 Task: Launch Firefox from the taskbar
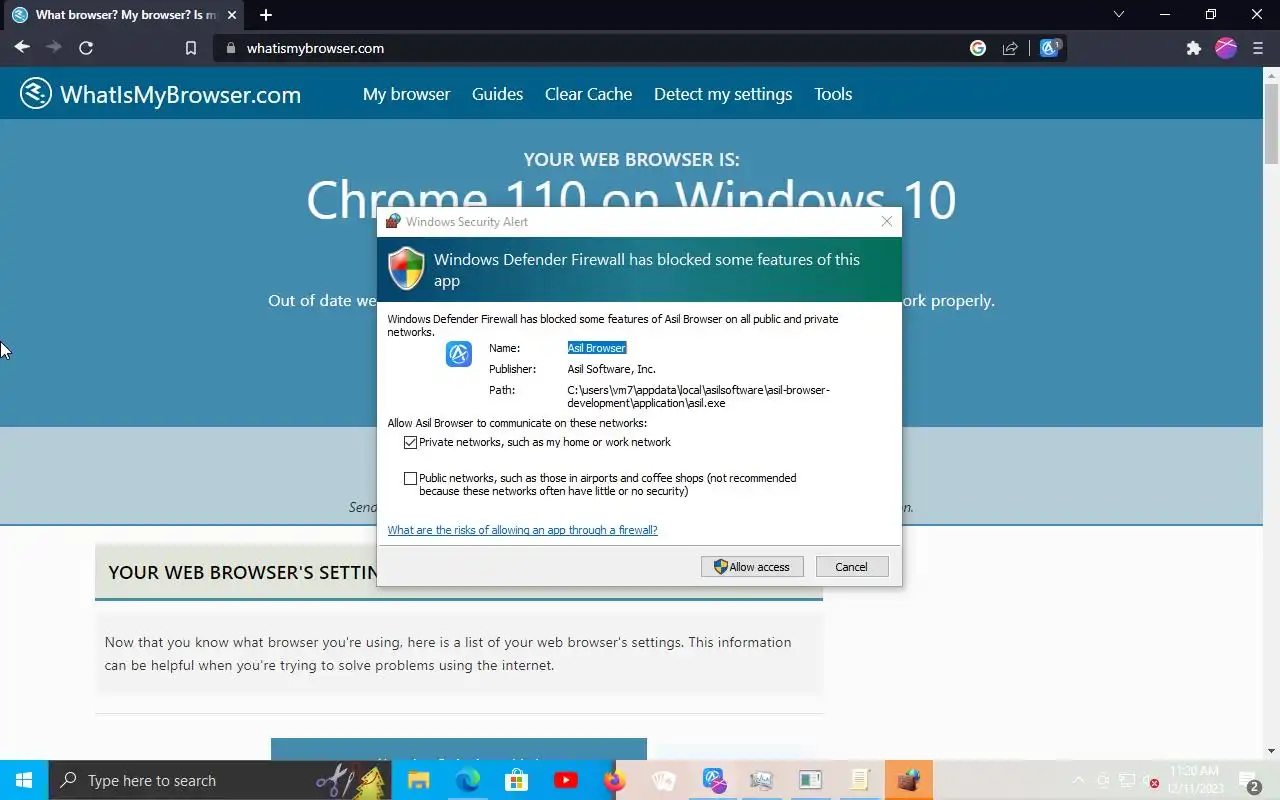point(615,780)
